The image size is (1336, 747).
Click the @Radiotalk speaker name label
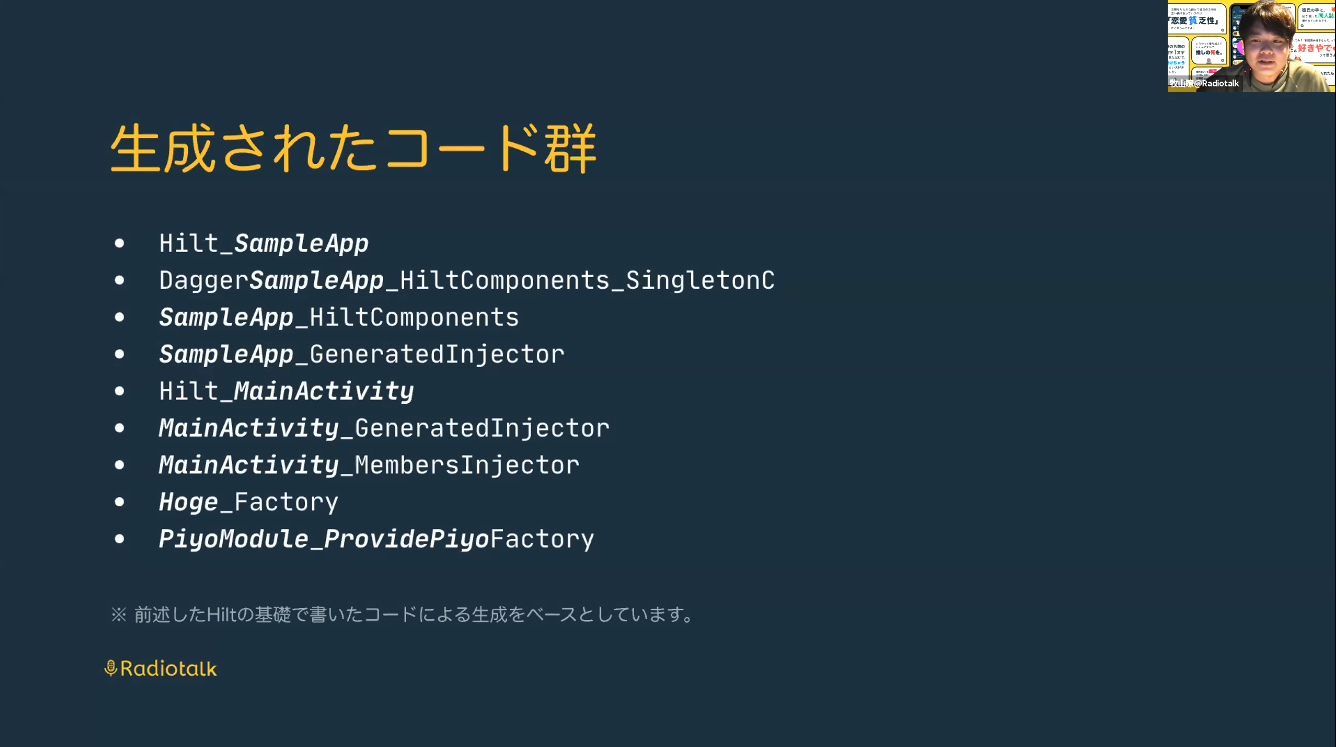(x=1205, y=84)
